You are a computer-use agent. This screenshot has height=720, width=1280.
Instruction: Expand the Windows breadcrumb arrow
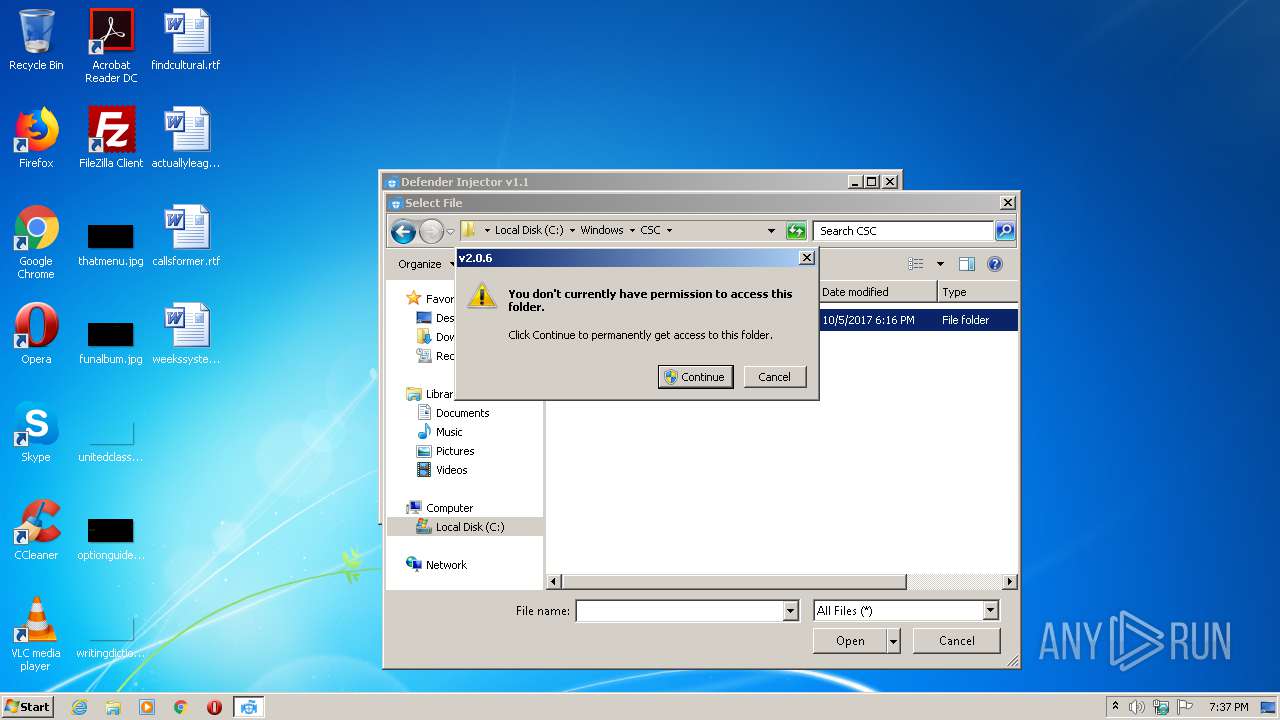point(632,231)
